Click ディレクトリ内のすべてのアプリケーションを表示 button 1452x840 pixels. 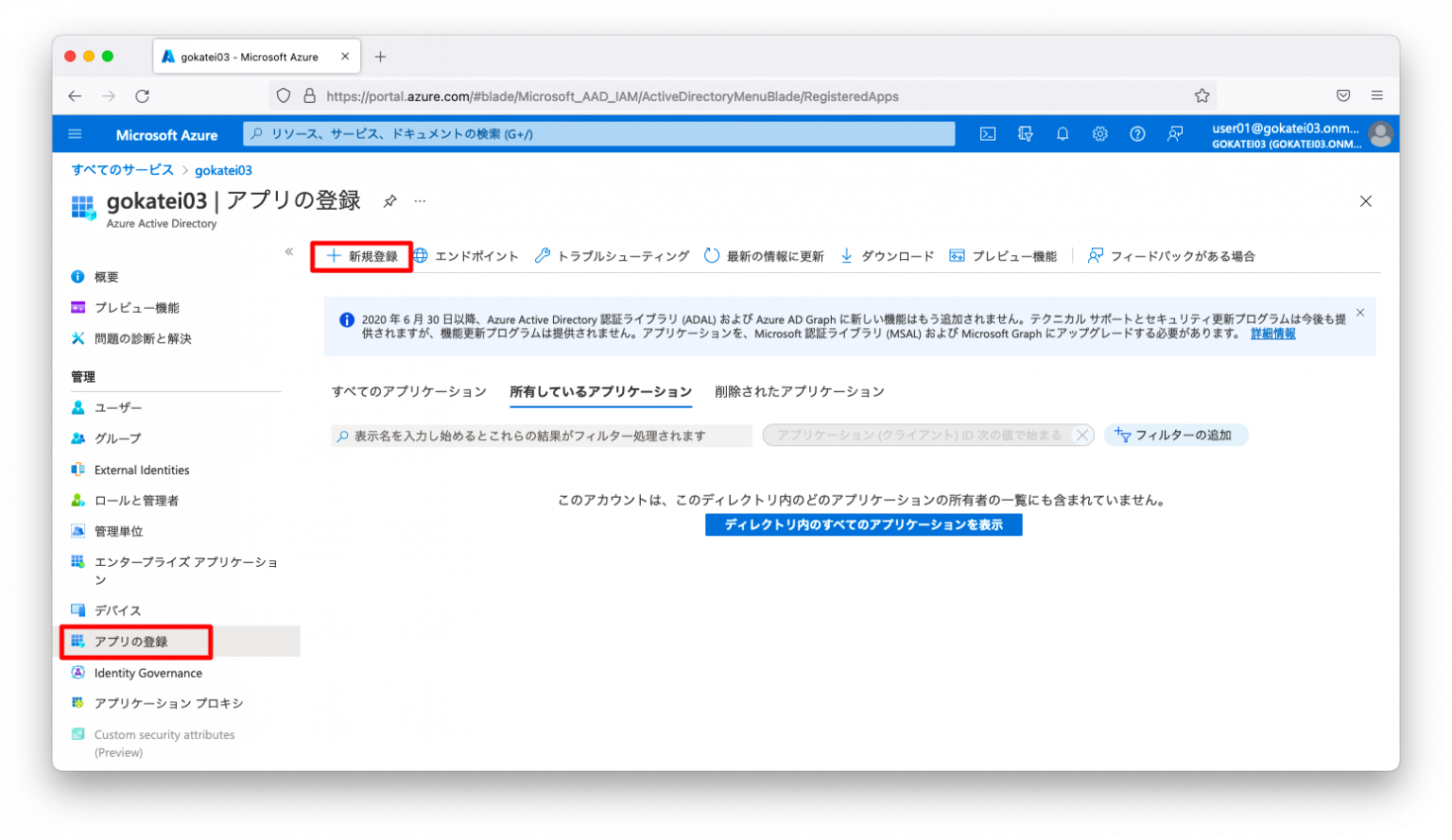click(863, 524)
